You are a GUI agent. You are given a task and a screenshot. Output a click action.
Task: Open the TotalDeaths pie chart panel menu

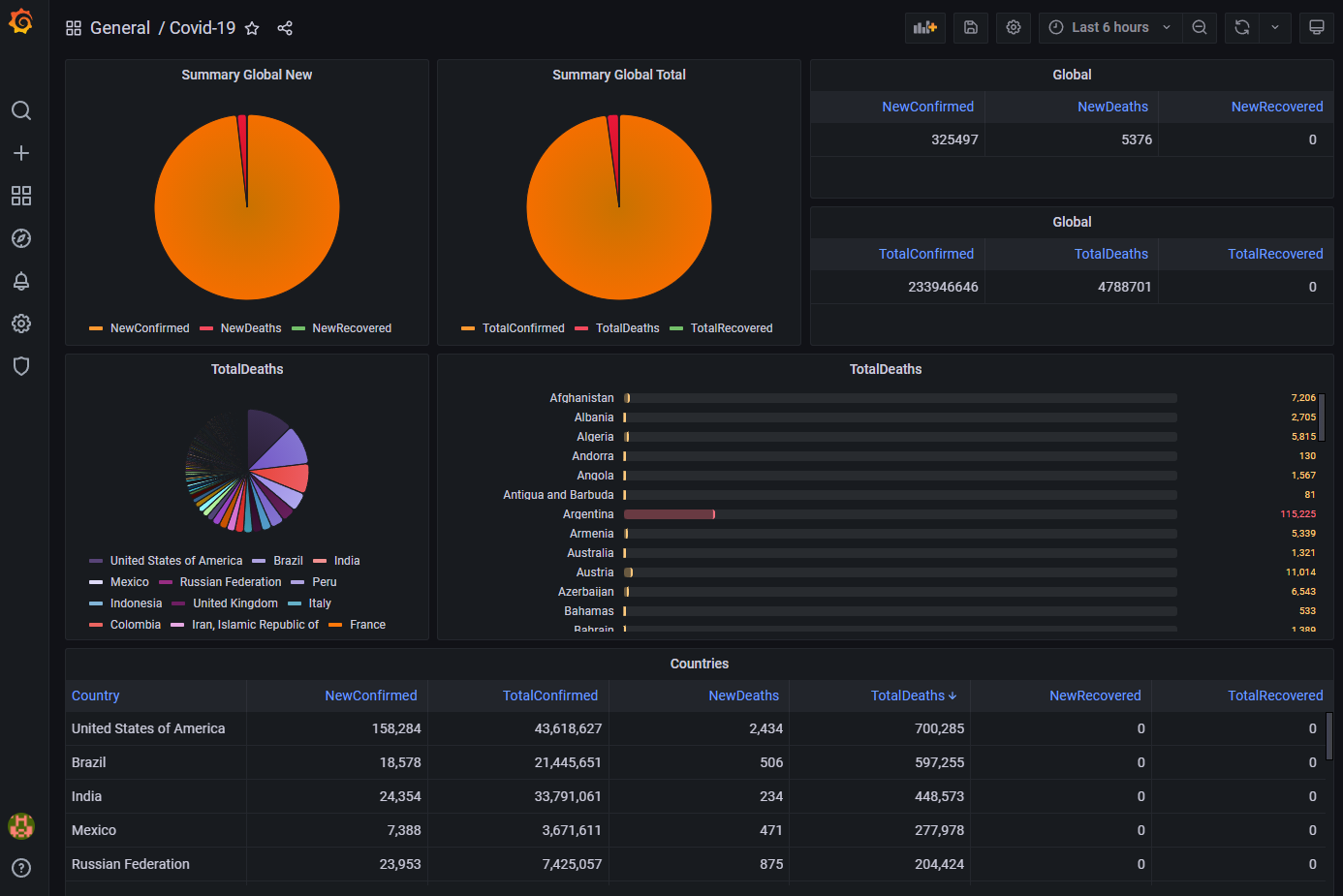coord(246,369)
